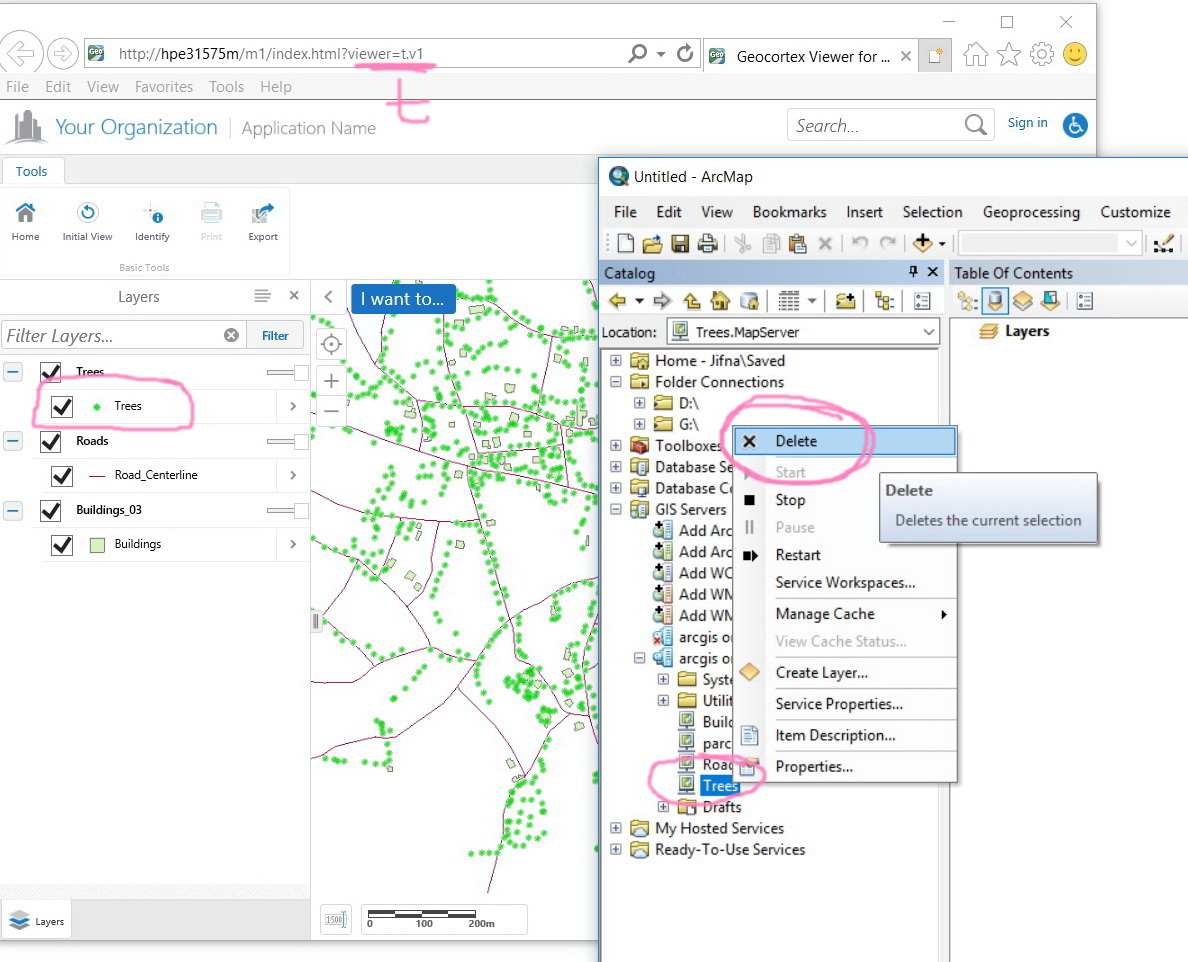1188x962 pixels.
Task: Click the ArcMap Save icon
Action: tap(680, 243)
